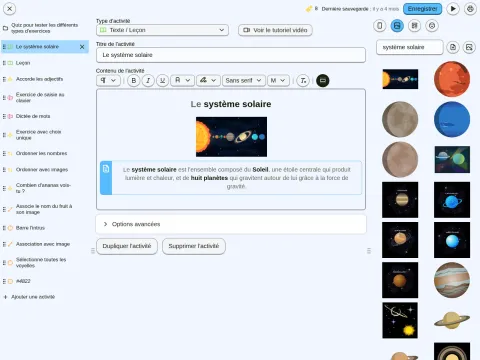Open the third round panel icon

414,26
